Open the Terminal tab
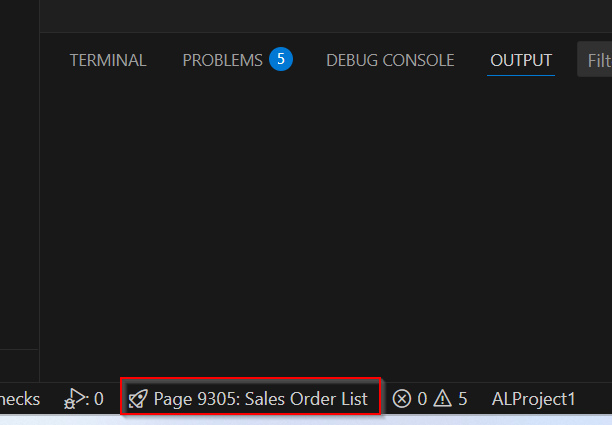 [108, 60]
